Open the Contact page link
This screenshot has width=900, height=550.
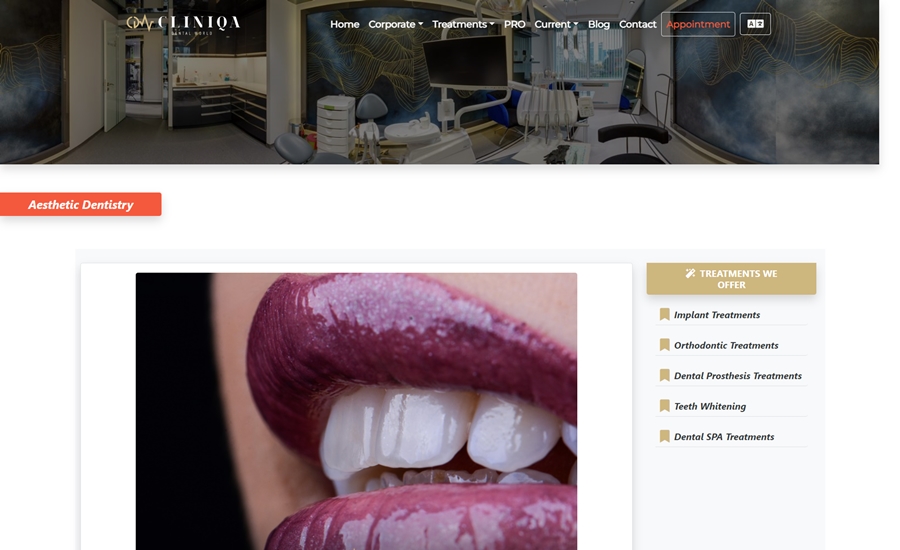[x=637, y=24]
